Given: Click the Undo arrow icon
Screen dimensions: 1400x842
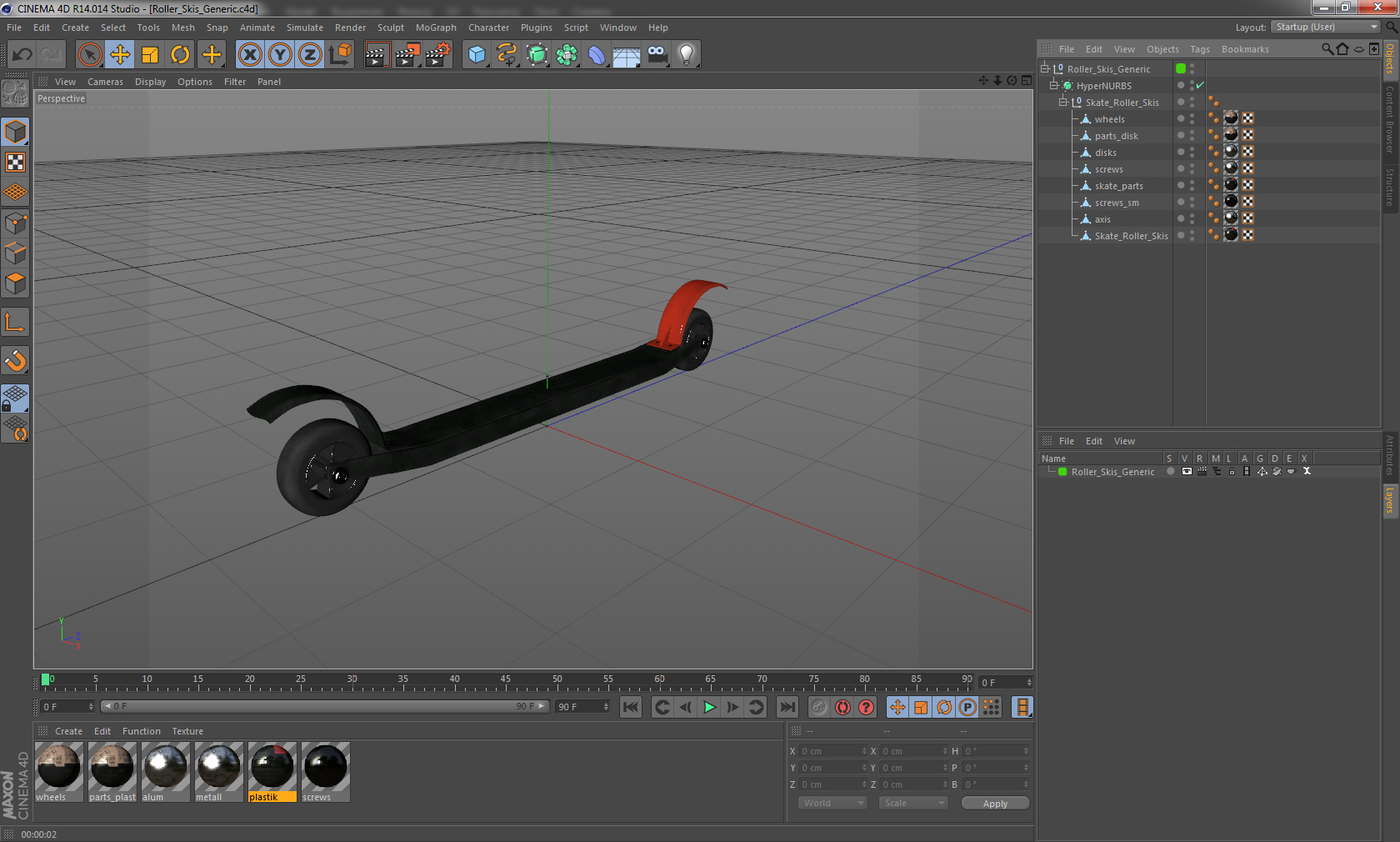Looking at the screenshot, I should [x=22, y=55].
